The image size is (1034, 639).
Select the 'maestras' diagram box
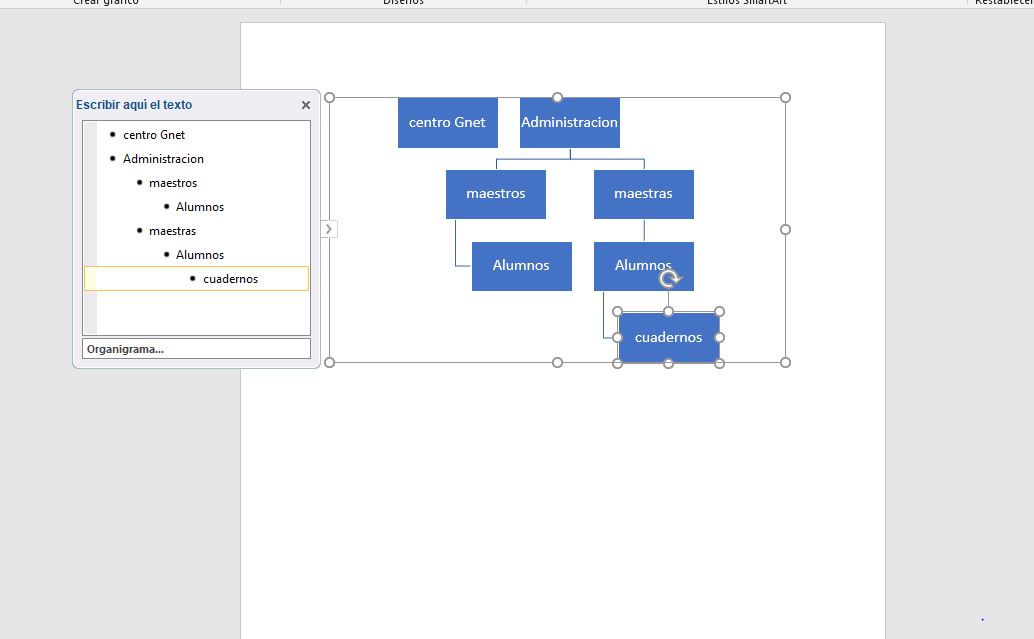pyautogui.click(x=643, y=194)
